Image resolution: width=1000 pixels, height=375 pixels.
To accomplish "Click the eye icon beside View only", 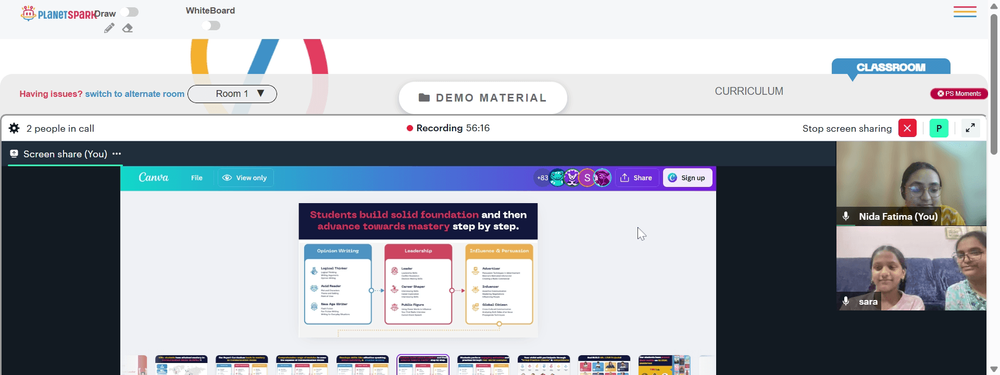I will click(x=227, y=178).
